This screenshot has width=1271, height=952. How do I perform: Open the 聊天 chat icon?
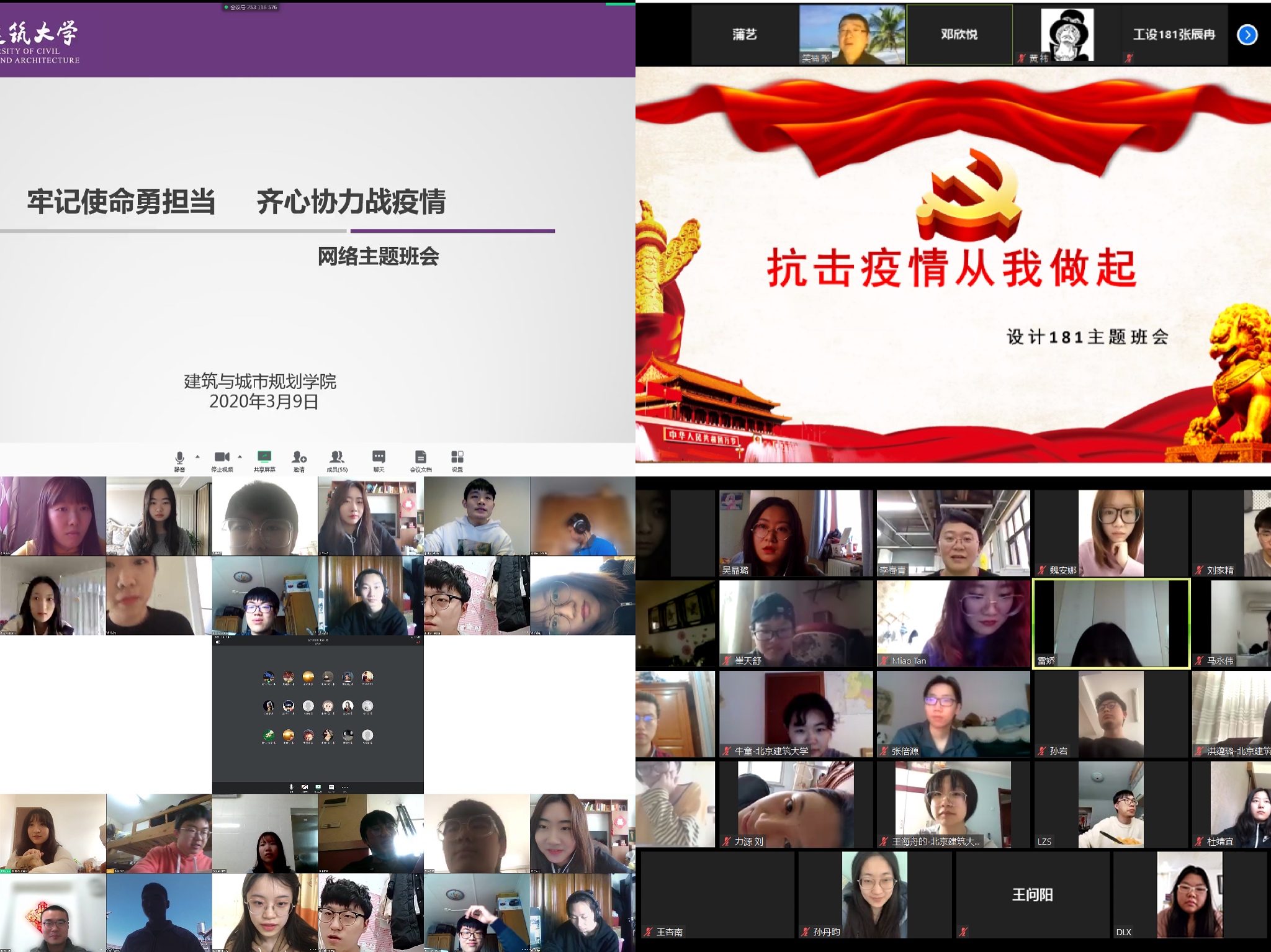coord(379,457)
